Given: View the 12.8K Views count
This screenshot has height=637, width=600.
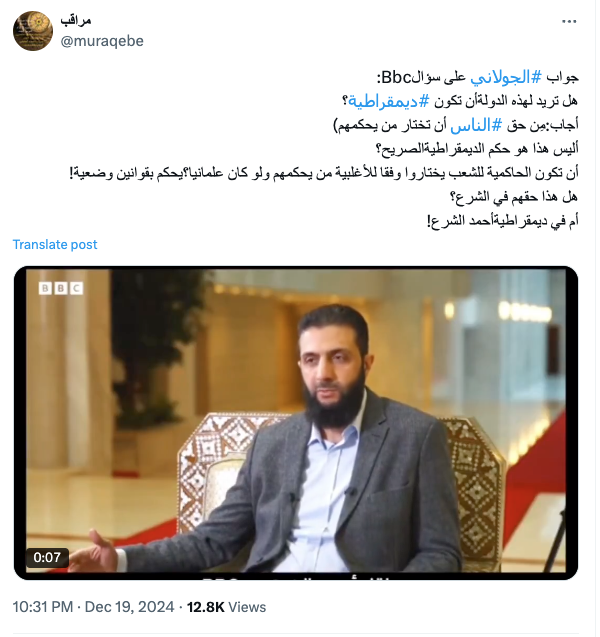Looking at the screenshot, I should tap(226, 607).
